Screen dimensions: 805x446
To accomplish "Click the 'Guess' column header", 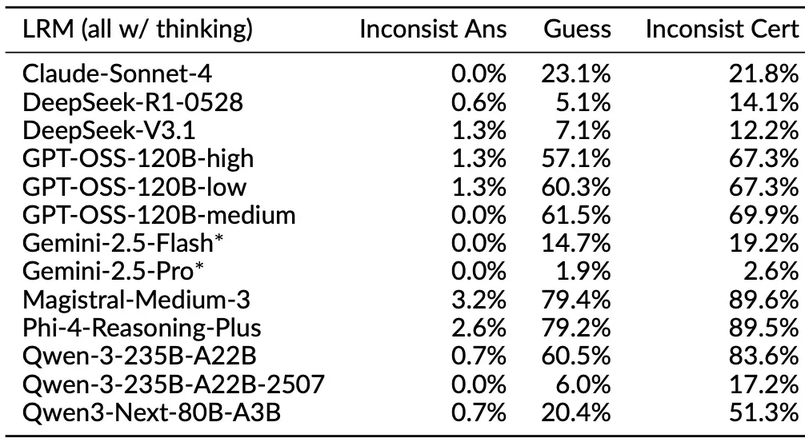I will pos(577,30).
